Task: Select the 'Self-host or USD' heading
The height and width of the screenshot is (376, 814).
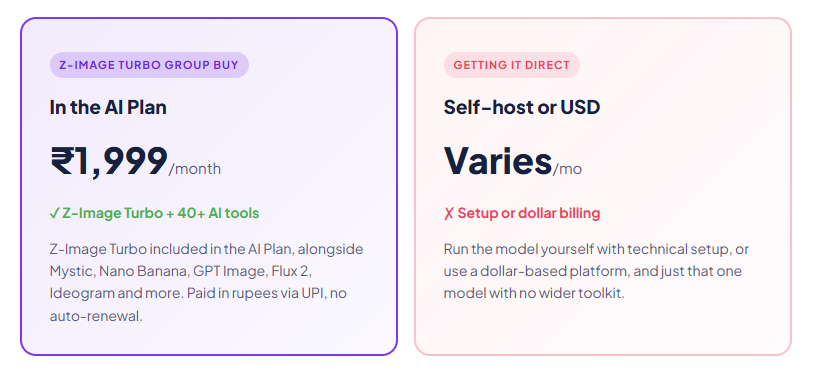Action: click(x=522, y=108)
